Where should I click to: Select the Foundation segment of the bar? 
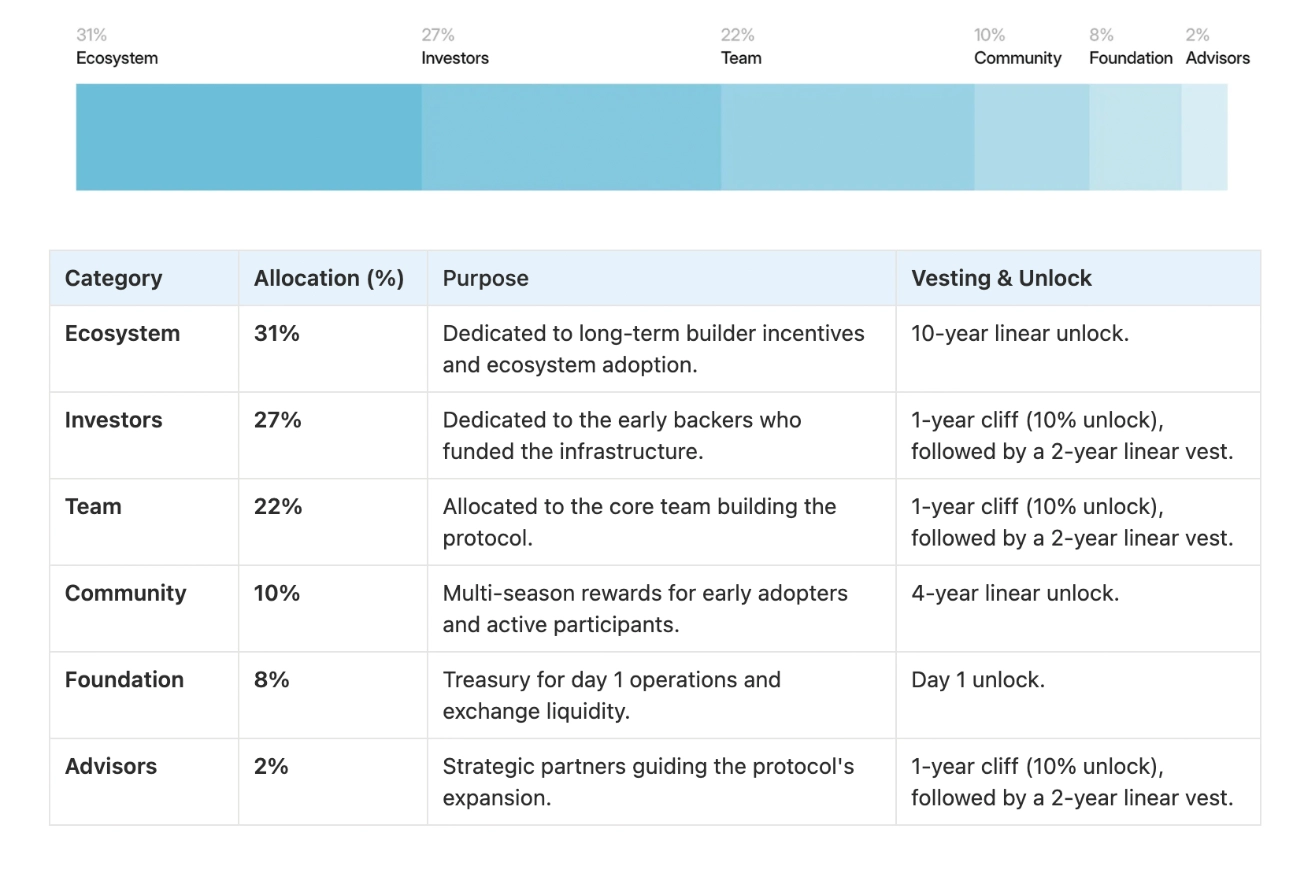click(1135, 137)
